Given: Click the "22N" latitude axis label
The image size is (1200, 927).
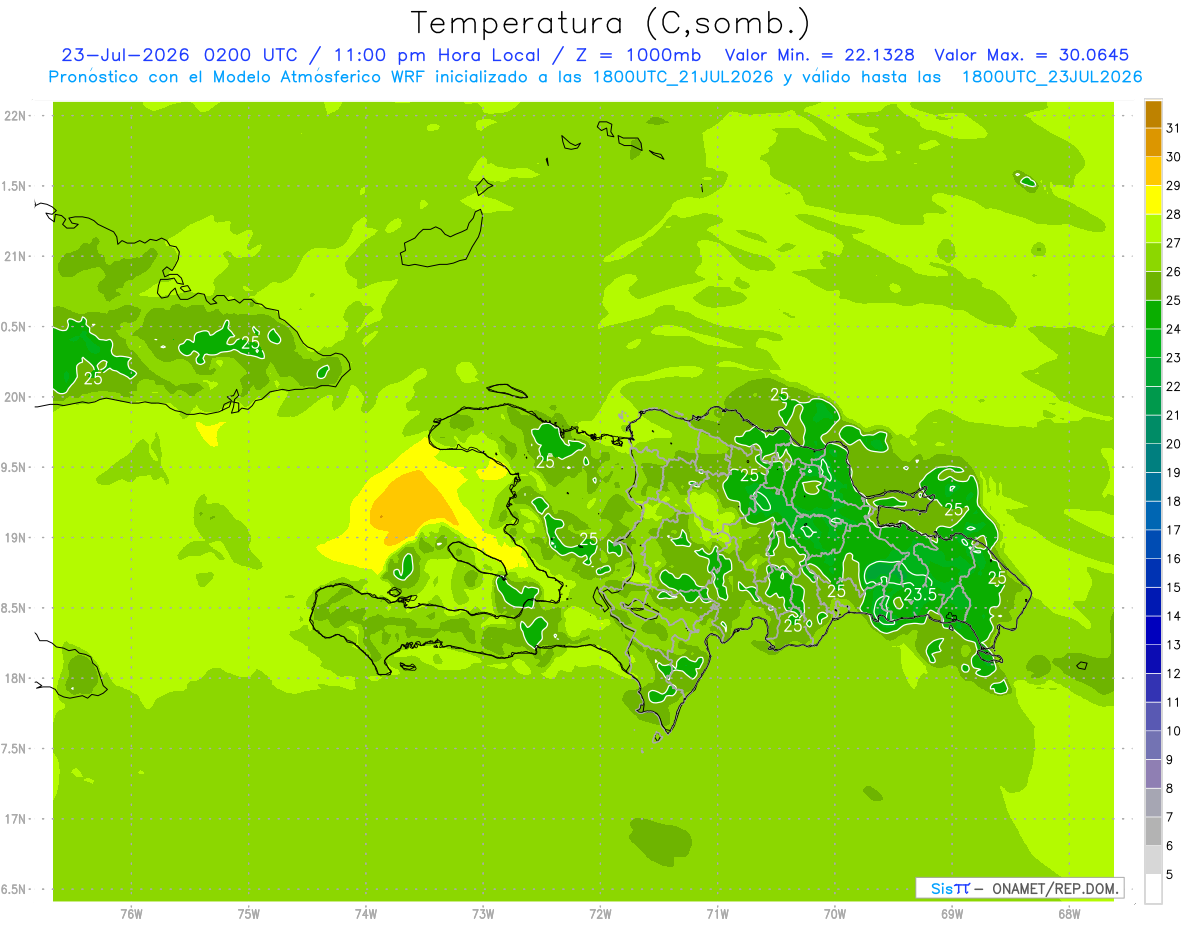Looking at the screenshot, I should tap(15, 116).
